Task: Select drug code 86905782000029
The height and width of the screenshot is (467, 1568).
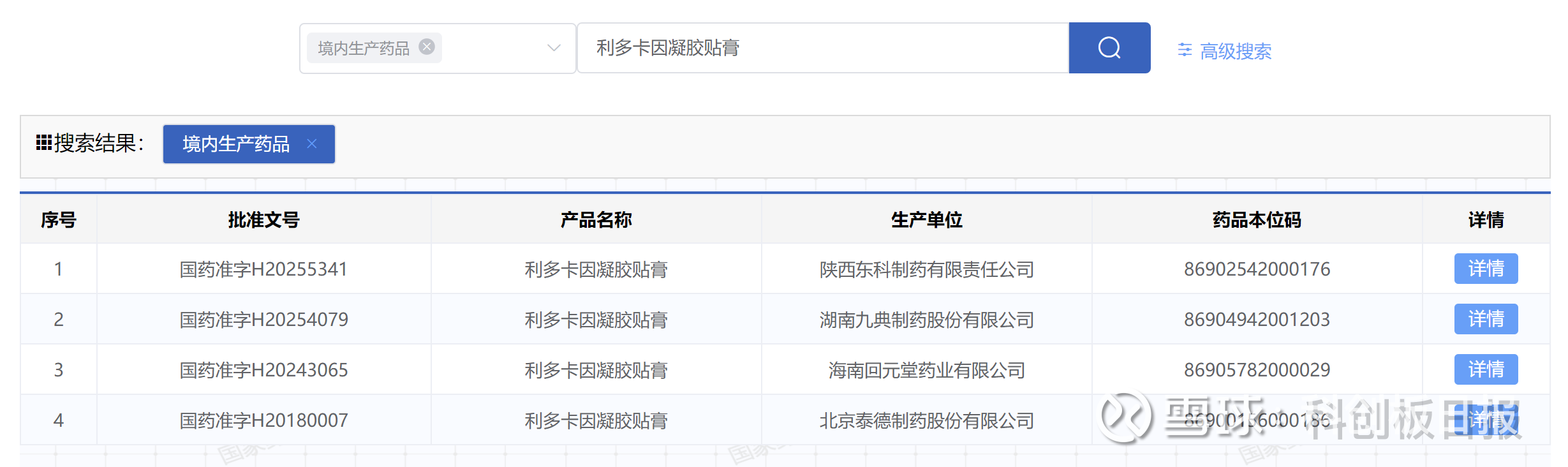Action: tap(1257, 370)
